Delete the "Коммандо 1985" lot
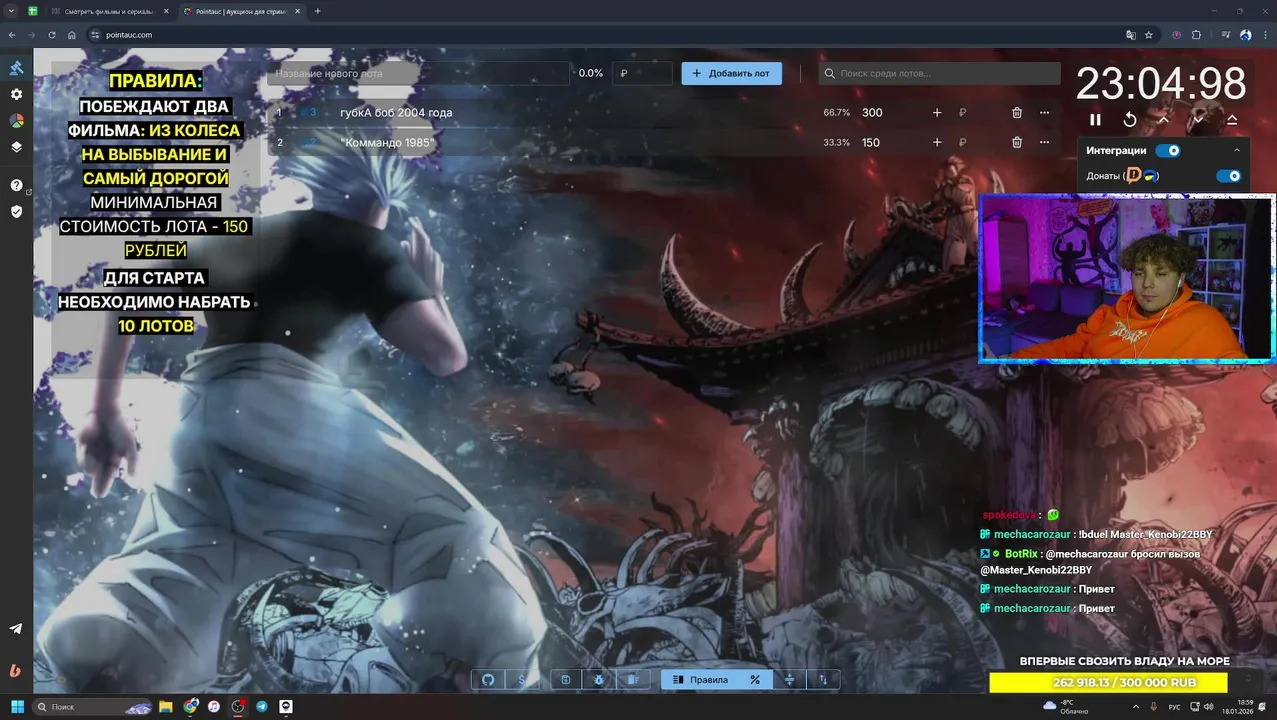1277x720 pixels. (1017, 143)
